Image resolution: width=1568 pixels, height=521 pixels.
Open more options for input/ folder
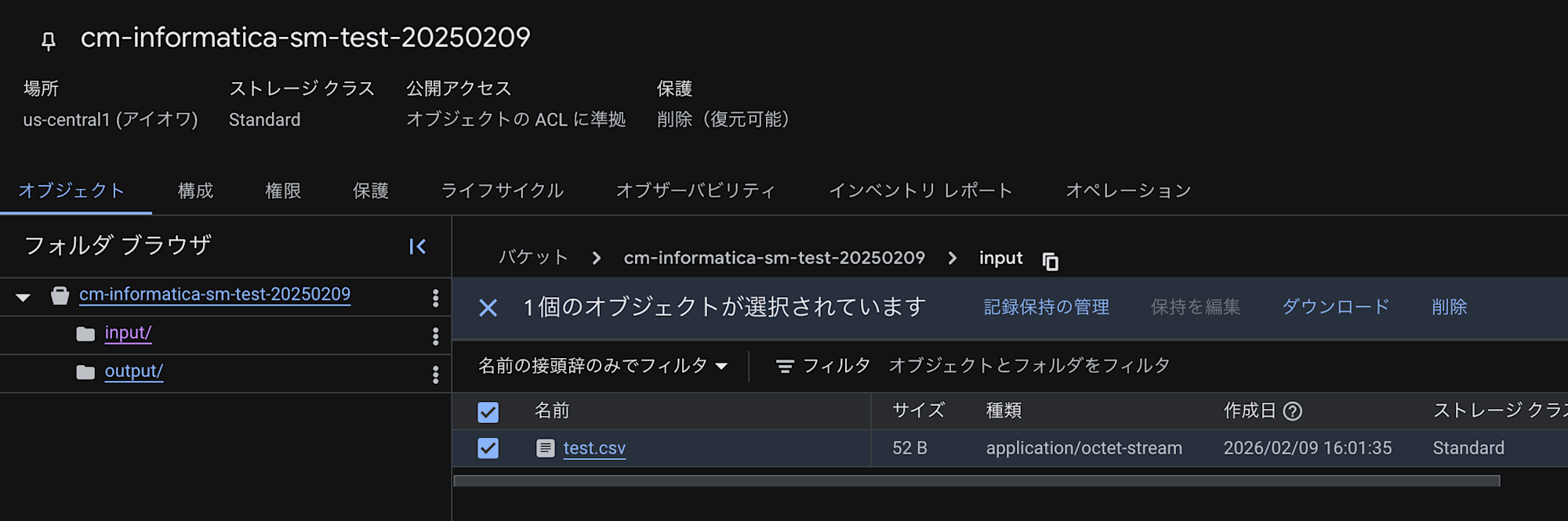[435, 336]
